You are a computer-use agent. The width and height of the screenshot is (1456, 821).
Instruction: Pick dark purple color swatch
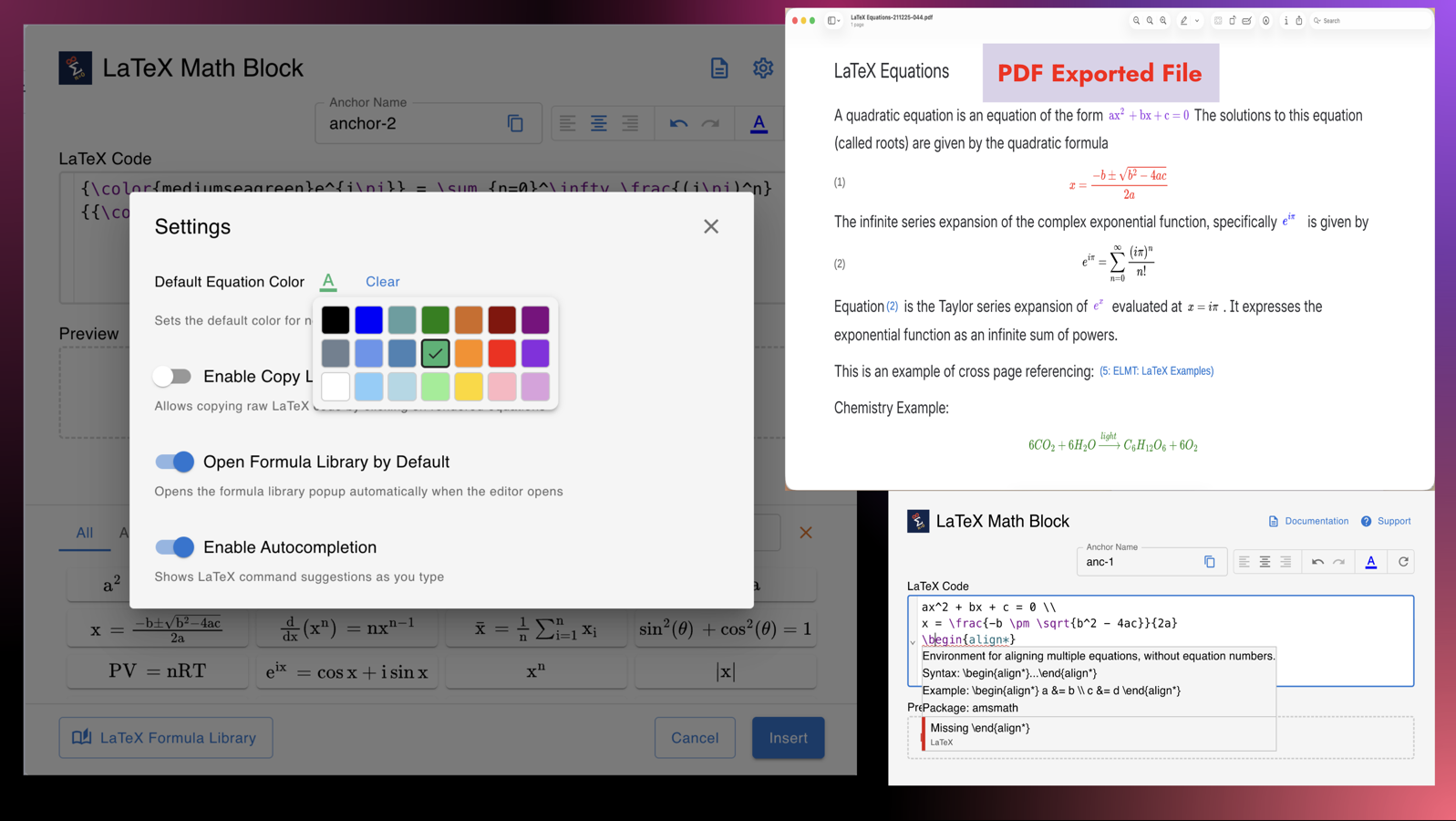point(535,319)
